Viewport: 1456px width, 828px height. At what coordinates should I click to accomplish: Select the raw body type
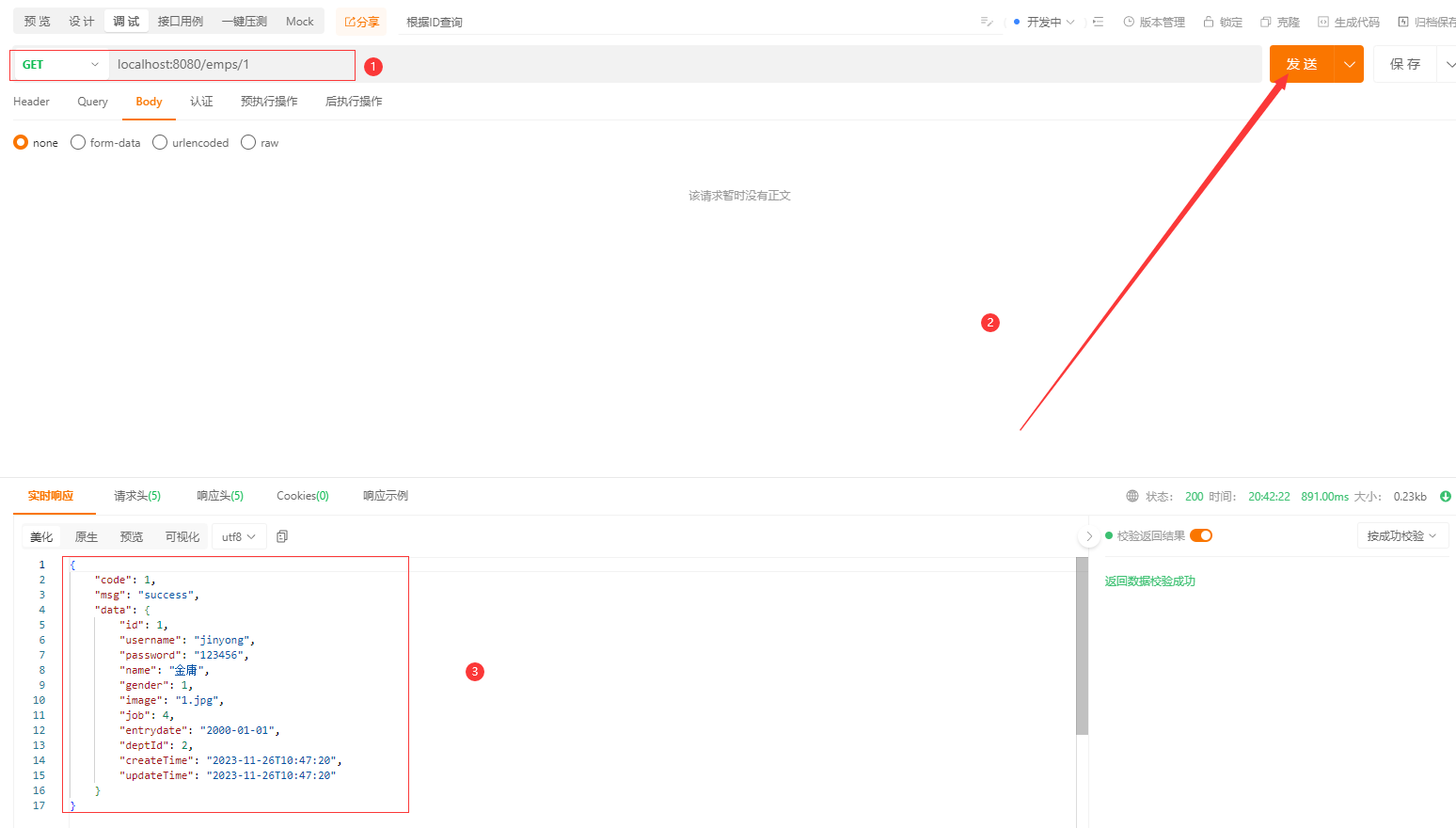pyautogui.click(x=248, y=142)
